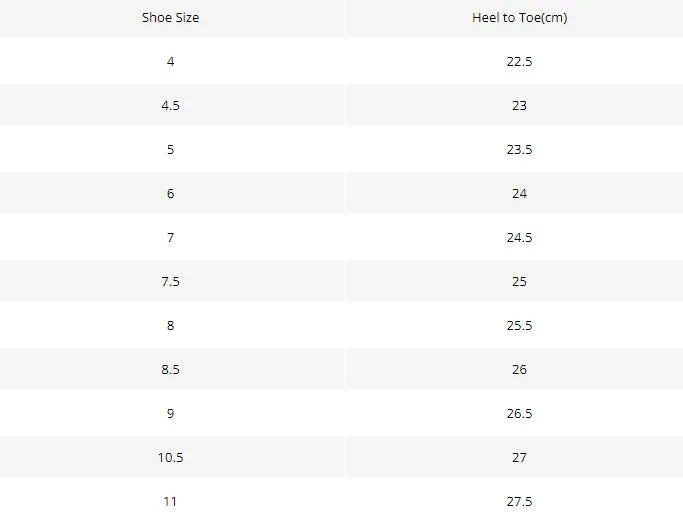Image resolution: width=683 pixels, height=519 pixels.
Task: Click the 27.5 cm measurement value
Action: (519, 502)
